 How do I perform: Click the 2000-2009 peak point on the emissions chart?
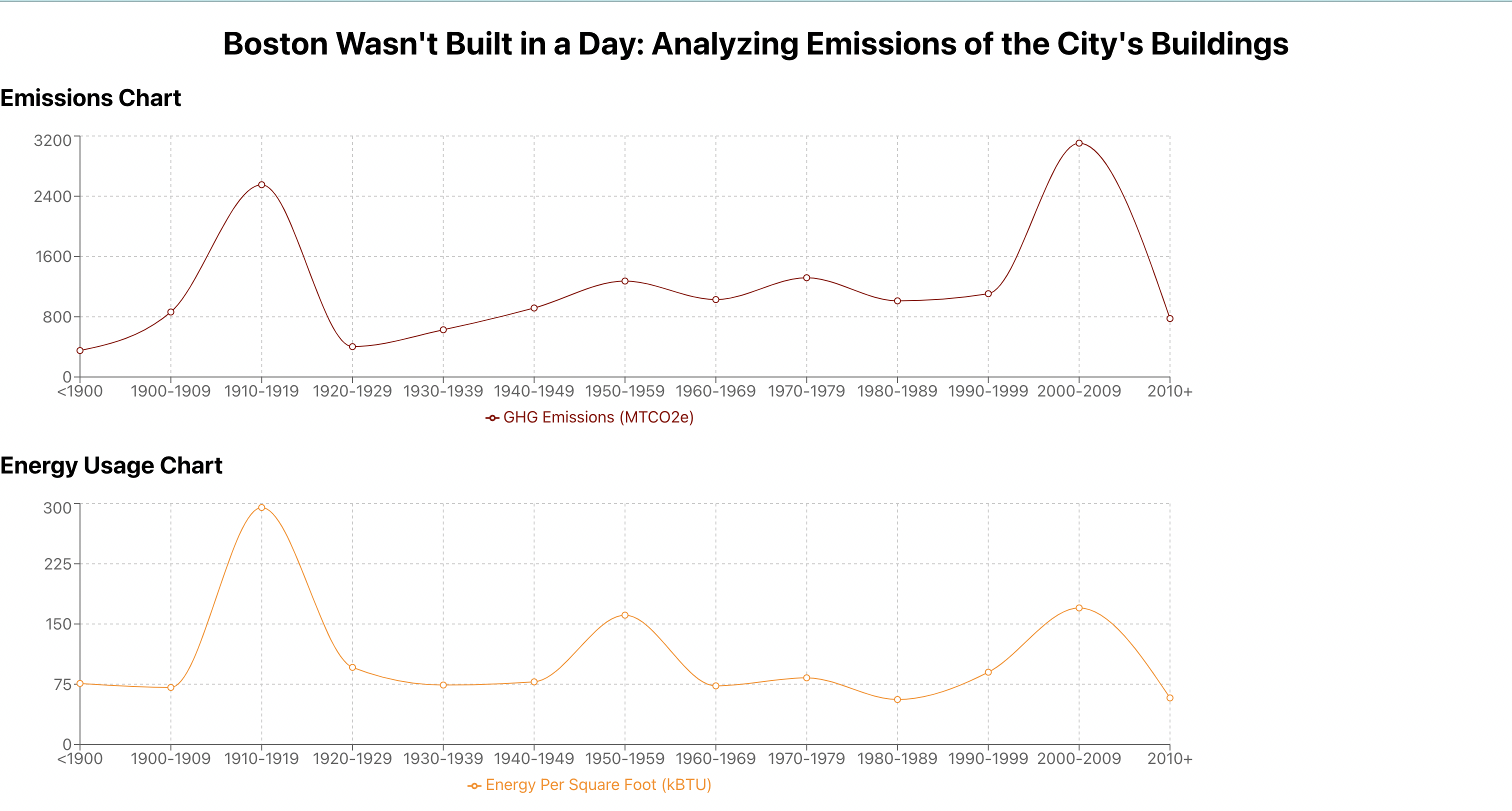click(1079, 143)
